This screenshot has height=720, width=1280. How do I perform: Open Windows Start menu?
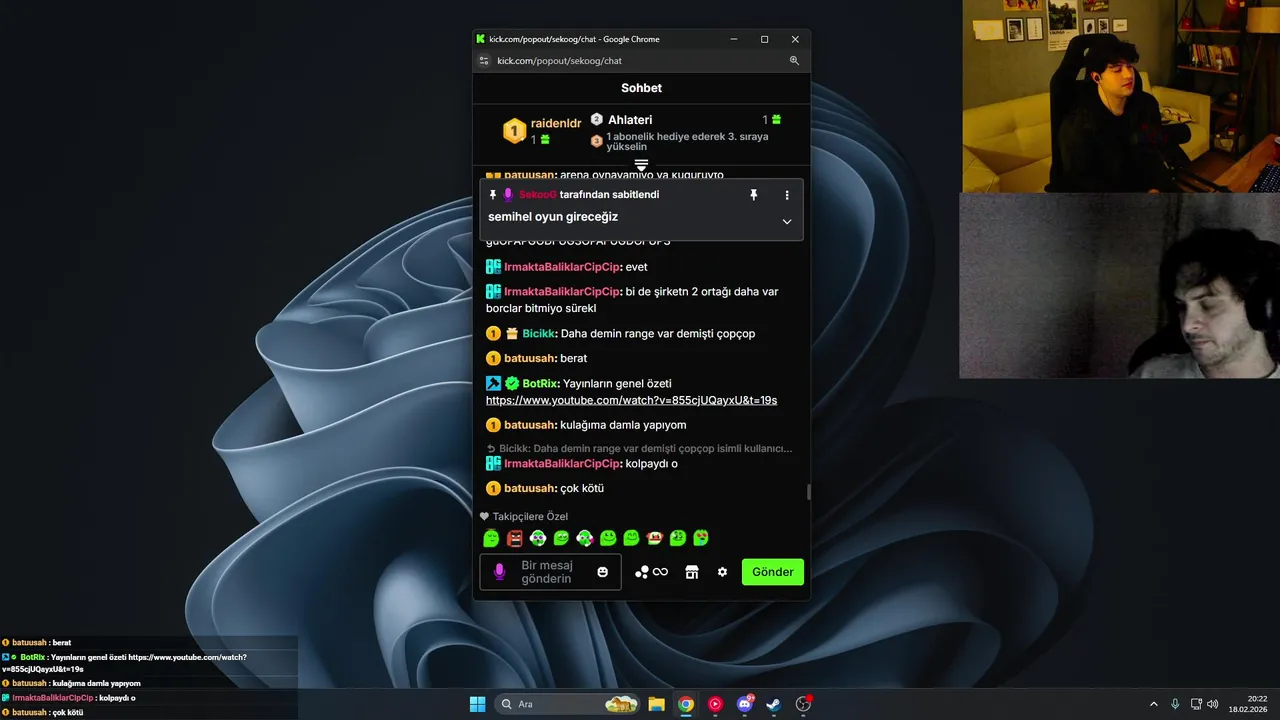tap(477, 704)
